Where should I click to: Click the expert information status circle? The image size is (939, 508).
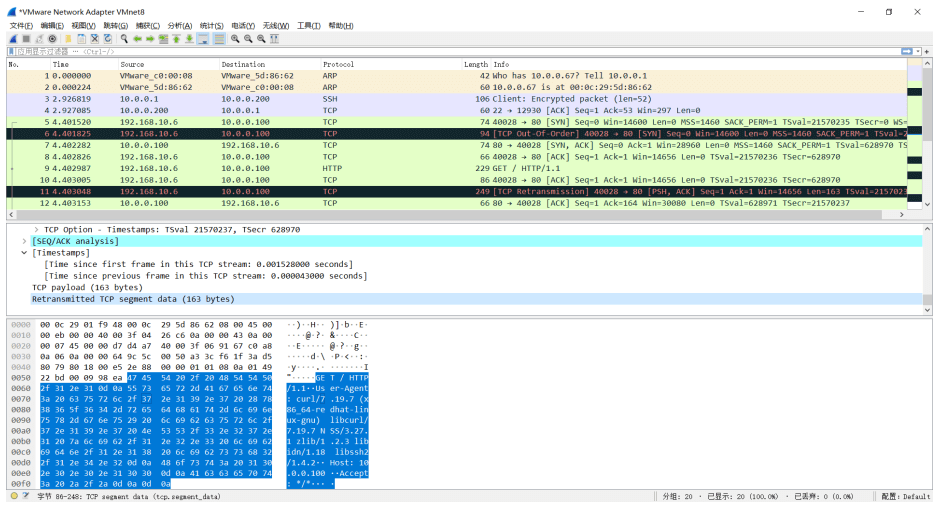[14, 496]
